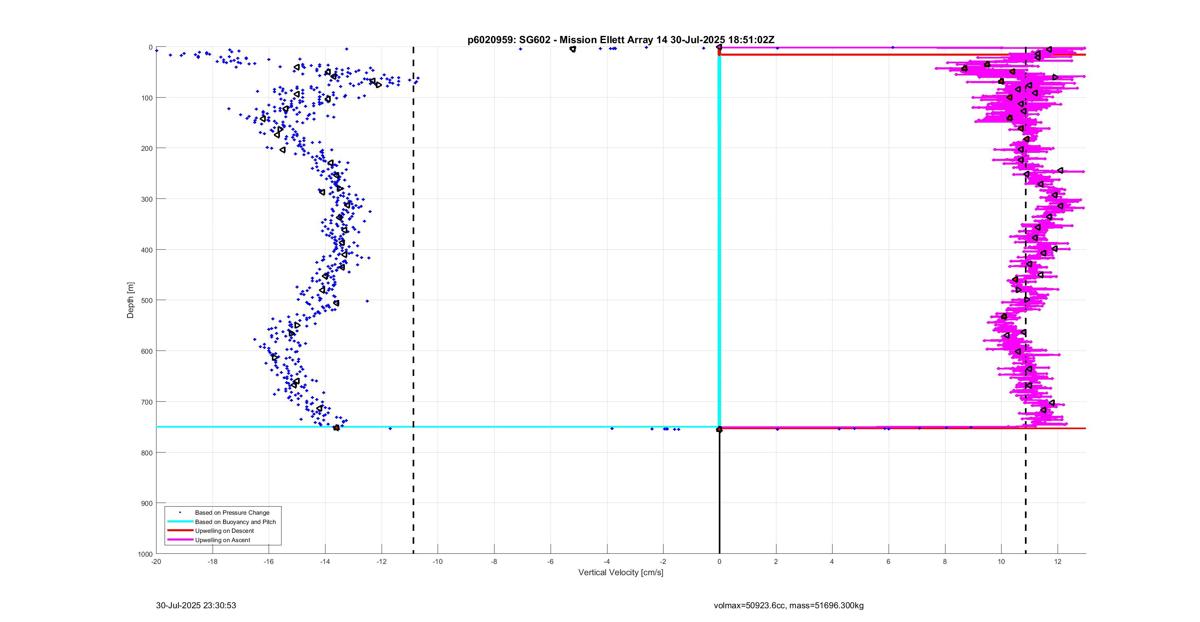The height and width of the screenshot is (622, 1200).
Task: Click depth-axis tick label 300
Action: click(146, 199)
